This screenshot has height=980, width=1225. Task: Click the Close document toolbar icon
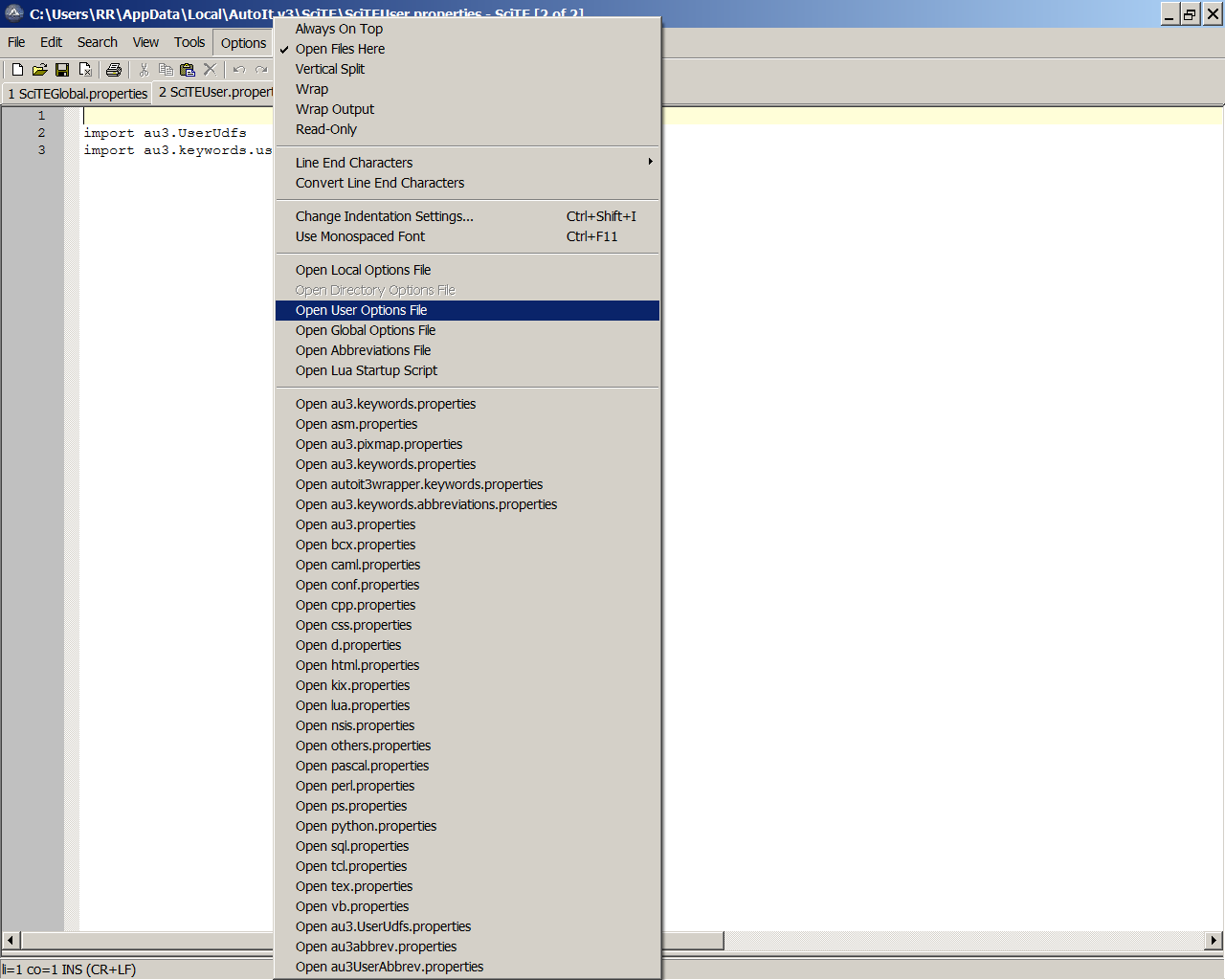(x=85, y=69)
